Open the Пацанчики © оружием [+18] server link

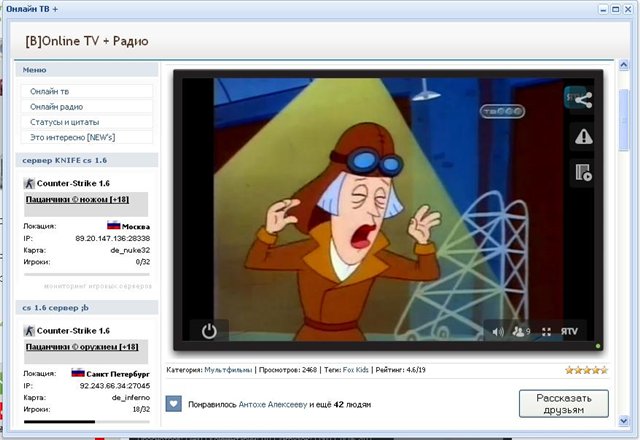pos(82,347)
